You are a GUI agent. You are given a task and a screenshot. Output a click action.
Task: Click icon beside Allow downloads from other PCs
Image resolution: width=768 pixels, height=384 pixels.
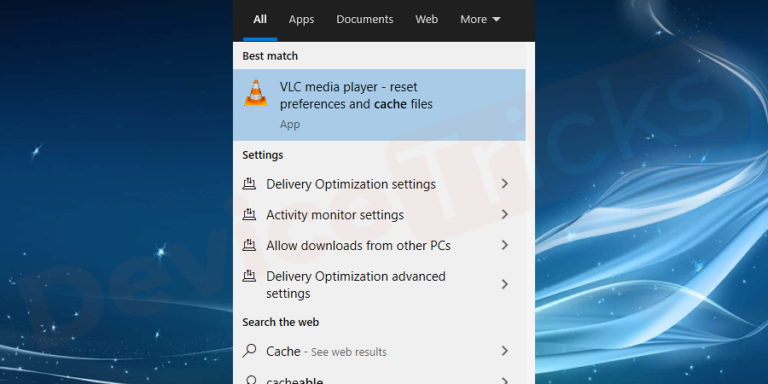(x=249, y=245)
